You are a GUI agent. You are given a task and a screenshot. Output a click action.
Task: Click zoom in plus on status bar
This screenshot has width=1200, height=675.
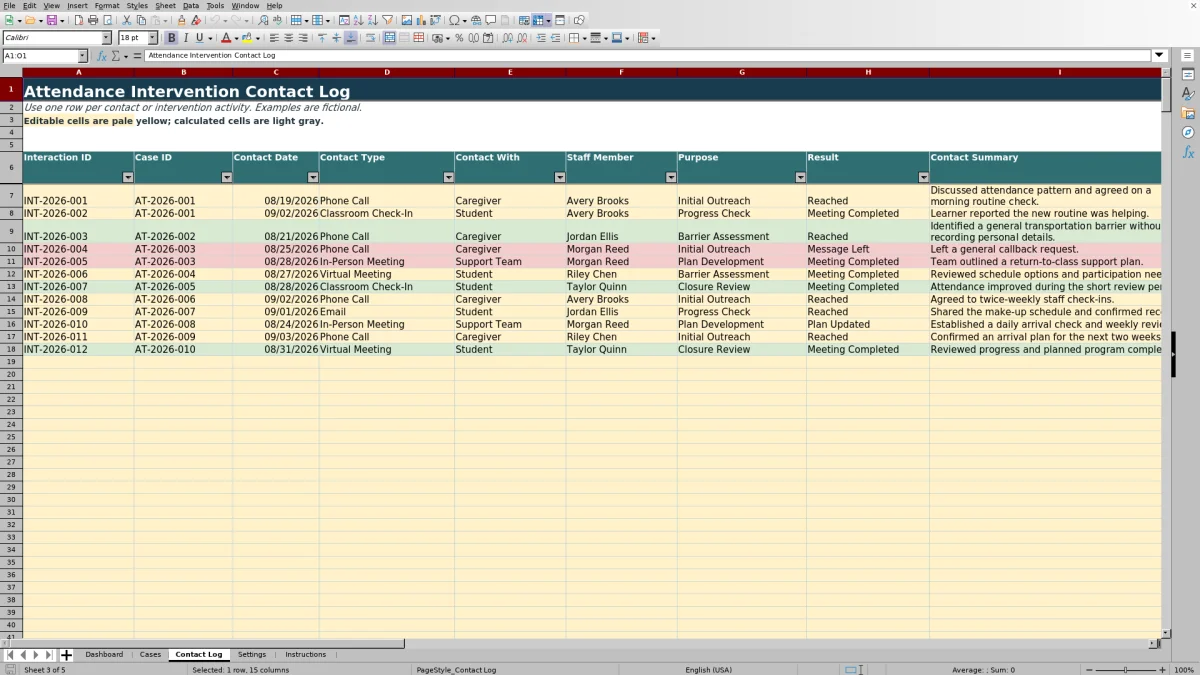point(1160,670)
